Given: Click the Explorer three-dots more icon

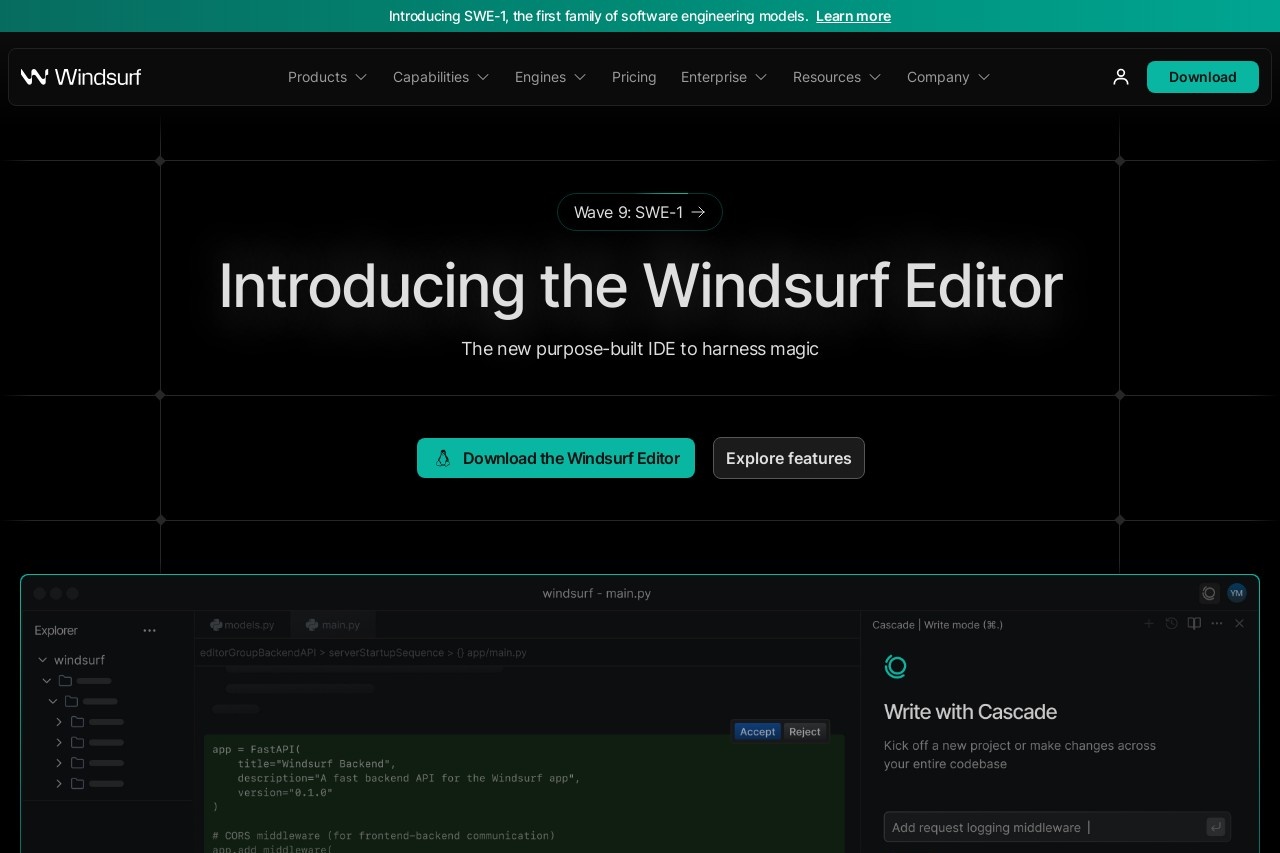Looking at the screenshot, I should point(149,630).
